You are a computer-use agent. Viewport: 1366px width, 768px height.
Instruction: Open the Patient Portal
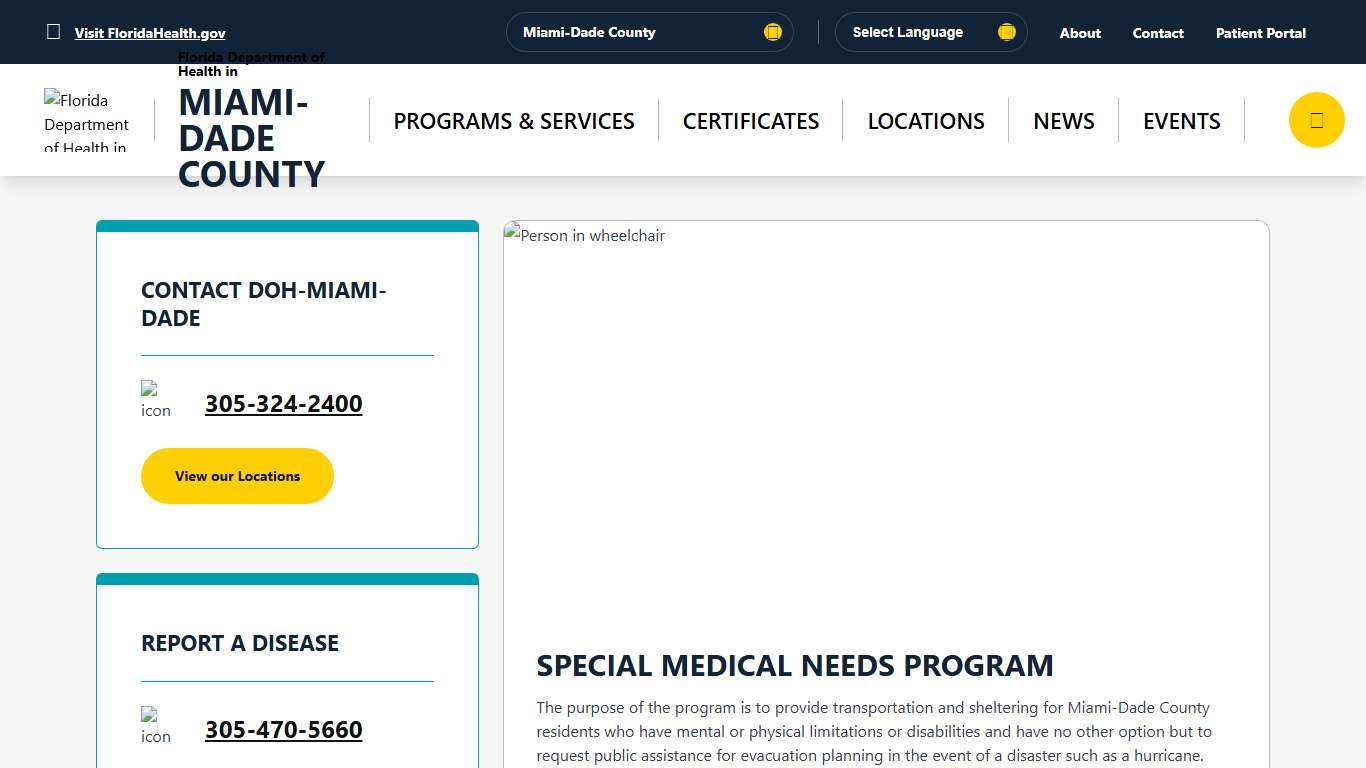click(x=1260, y=32)
